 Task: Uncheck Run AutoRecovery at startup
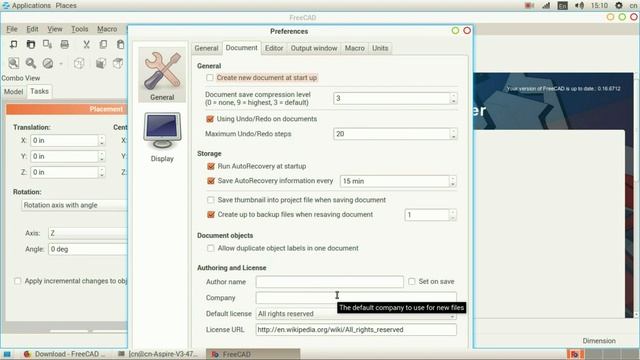(x=211, y=166)
